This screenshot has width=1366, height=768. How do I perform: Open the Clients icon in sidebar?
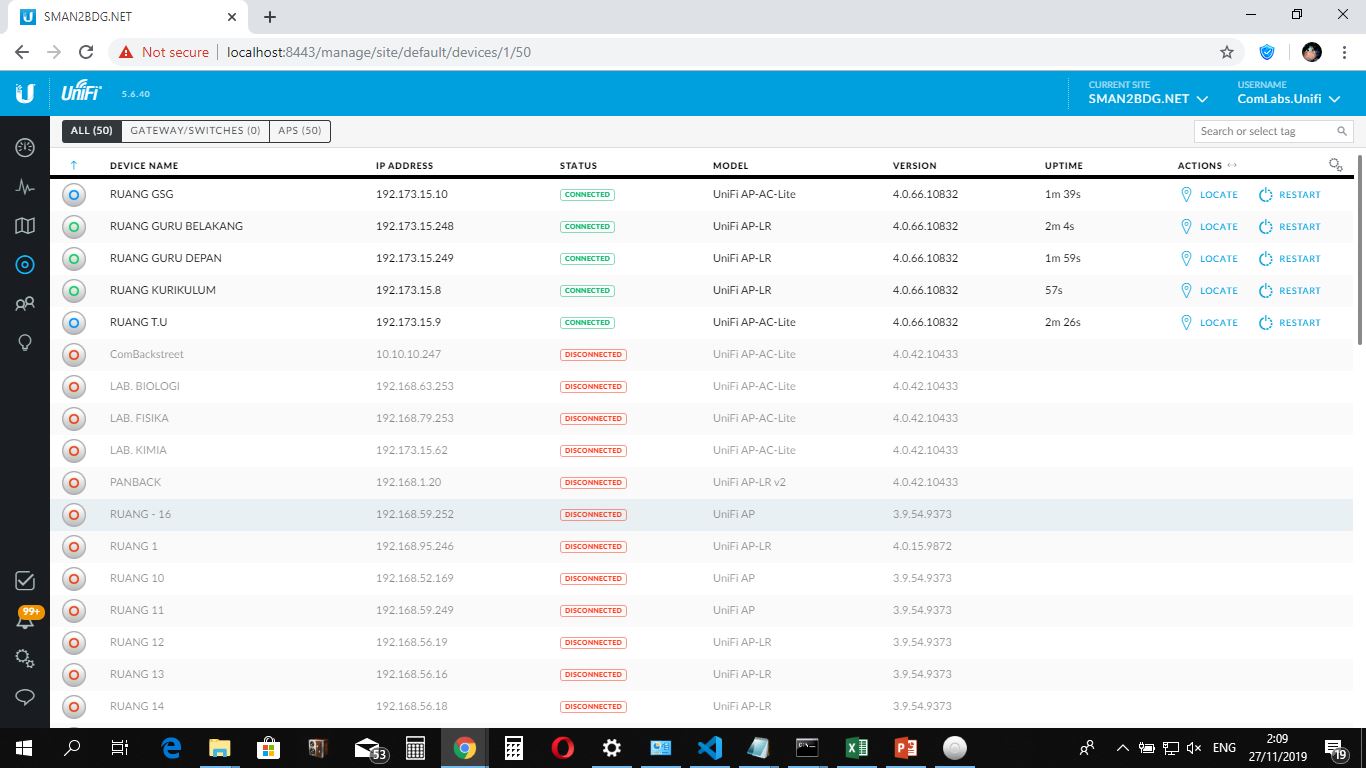point(25,304)
